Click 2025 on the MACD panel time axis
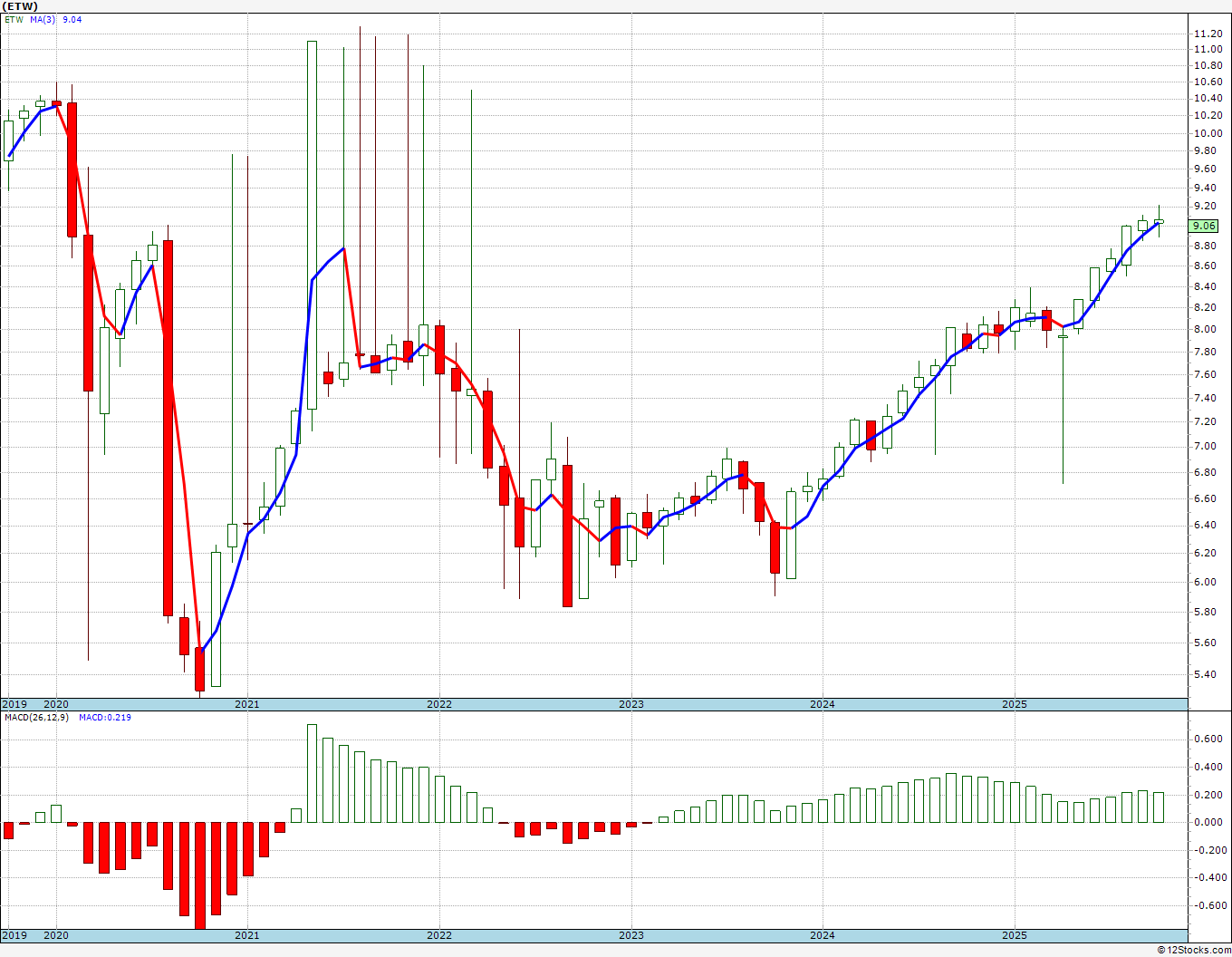The image size is (1232, 957). (1015, 935)
